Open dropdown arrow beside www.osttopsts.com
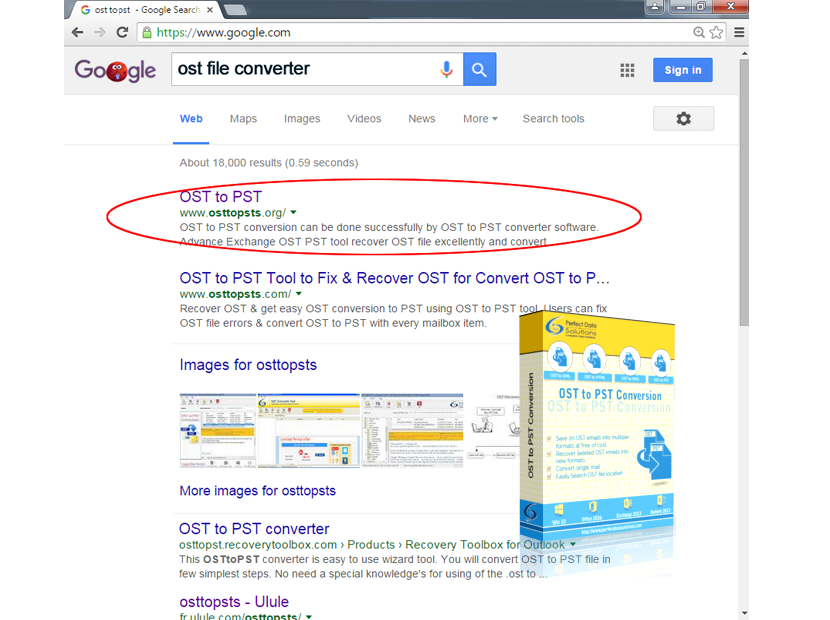 (x=299, y=293)
